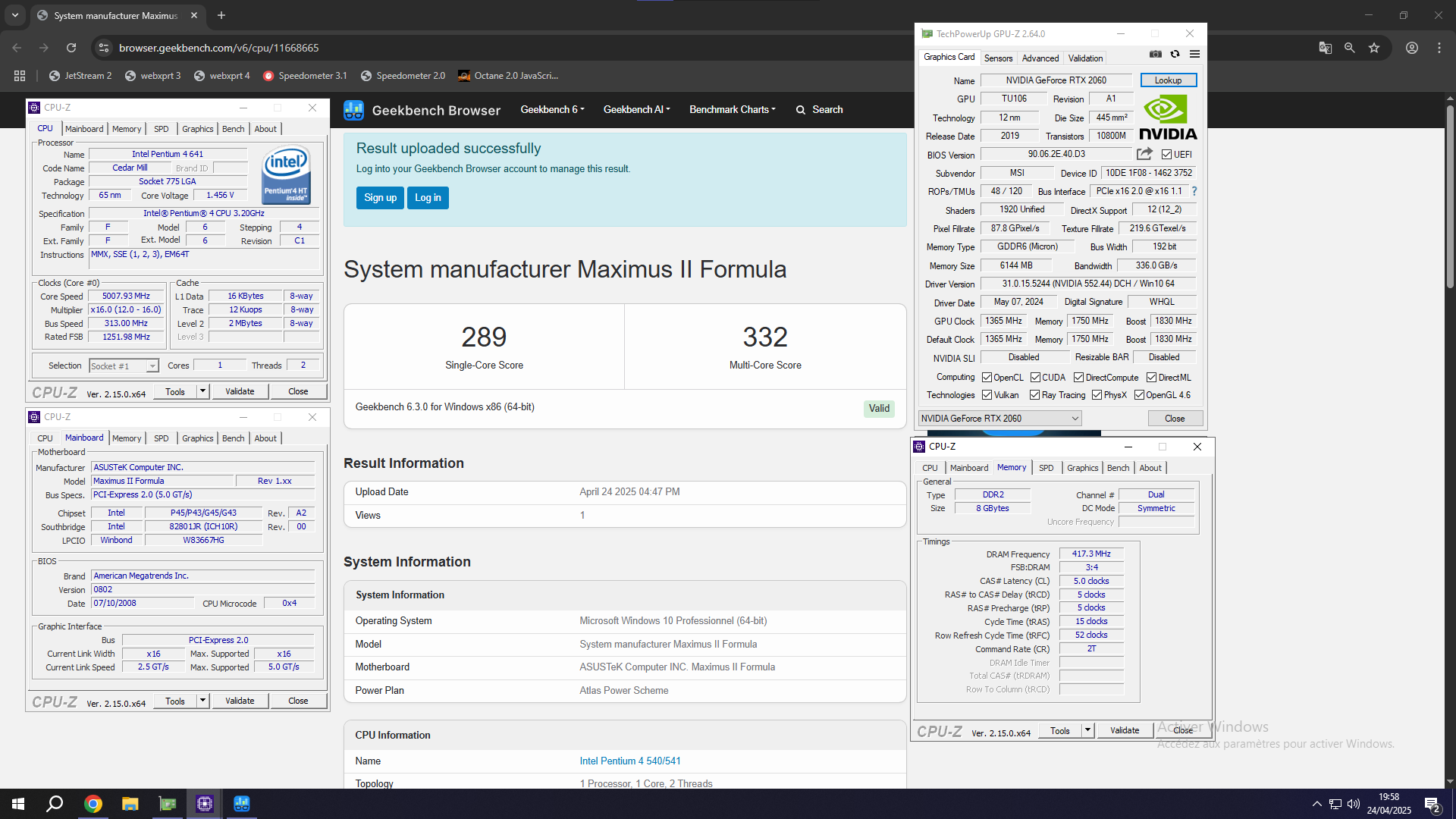Screen dimensions: 1456x819
Task: Open browser tab search dropdown
Action: [x=15, y=15]
